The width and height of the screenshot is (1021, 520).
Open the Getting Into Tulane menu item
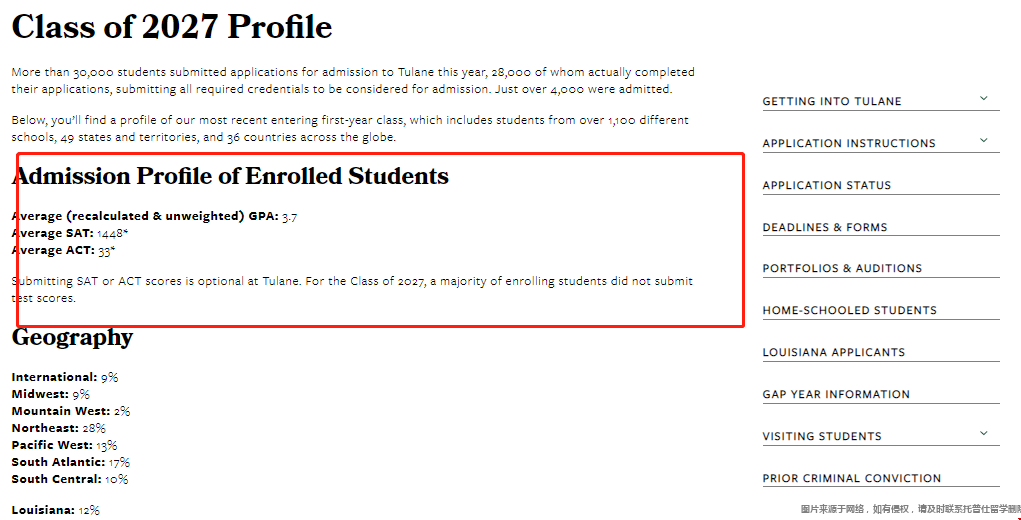pyautogui.click(x=832, y=102)
